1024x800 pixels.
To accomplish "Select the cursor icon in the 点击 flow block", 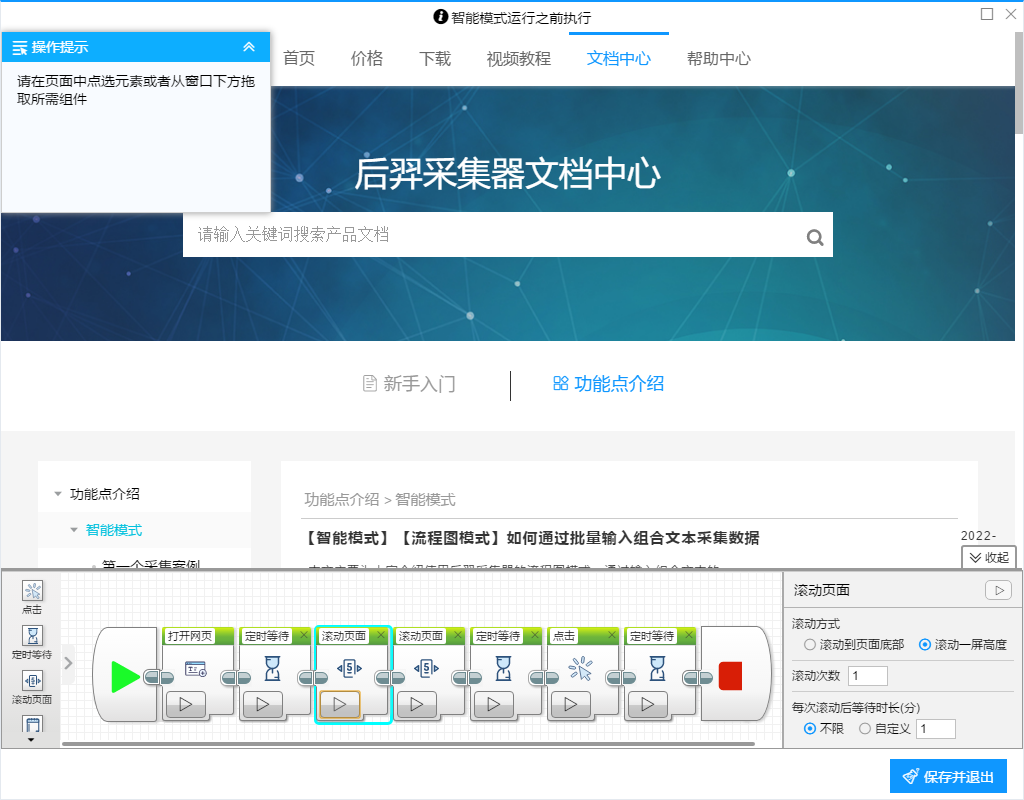I will point(581,669).
